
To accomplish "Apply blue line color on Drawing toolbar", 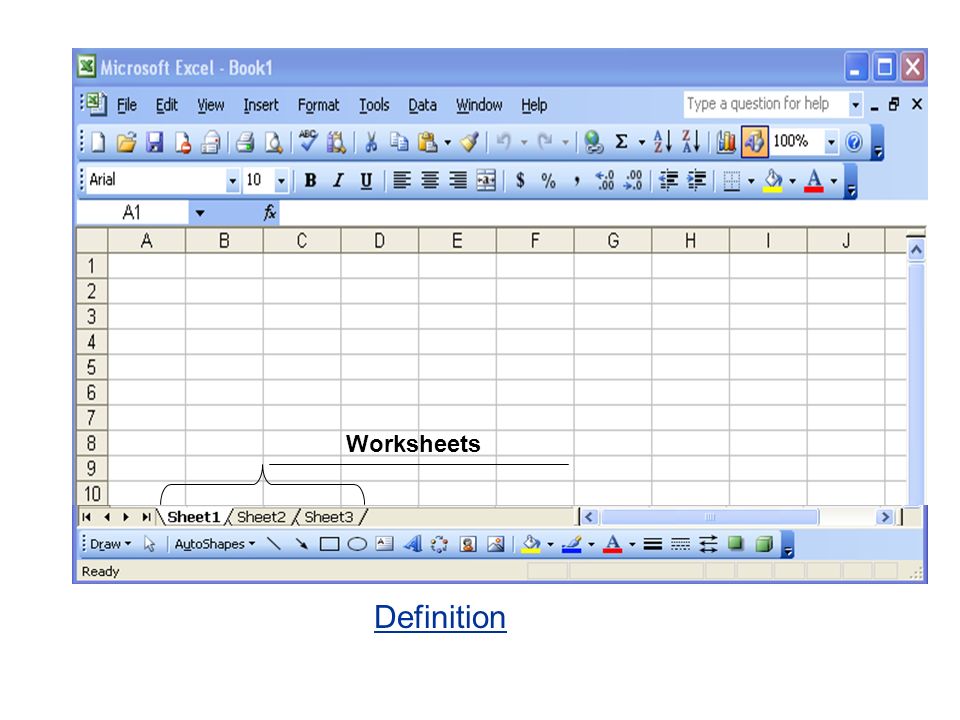I will [x=572, y=544].
